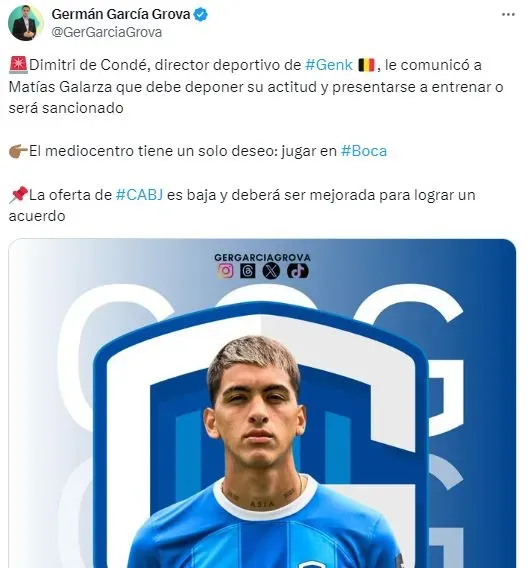Image resolution: width=529 pixels, height=568 pixels.
Task: Click the Genk crest shield behind the player
Action: click(x=261, y=435)
